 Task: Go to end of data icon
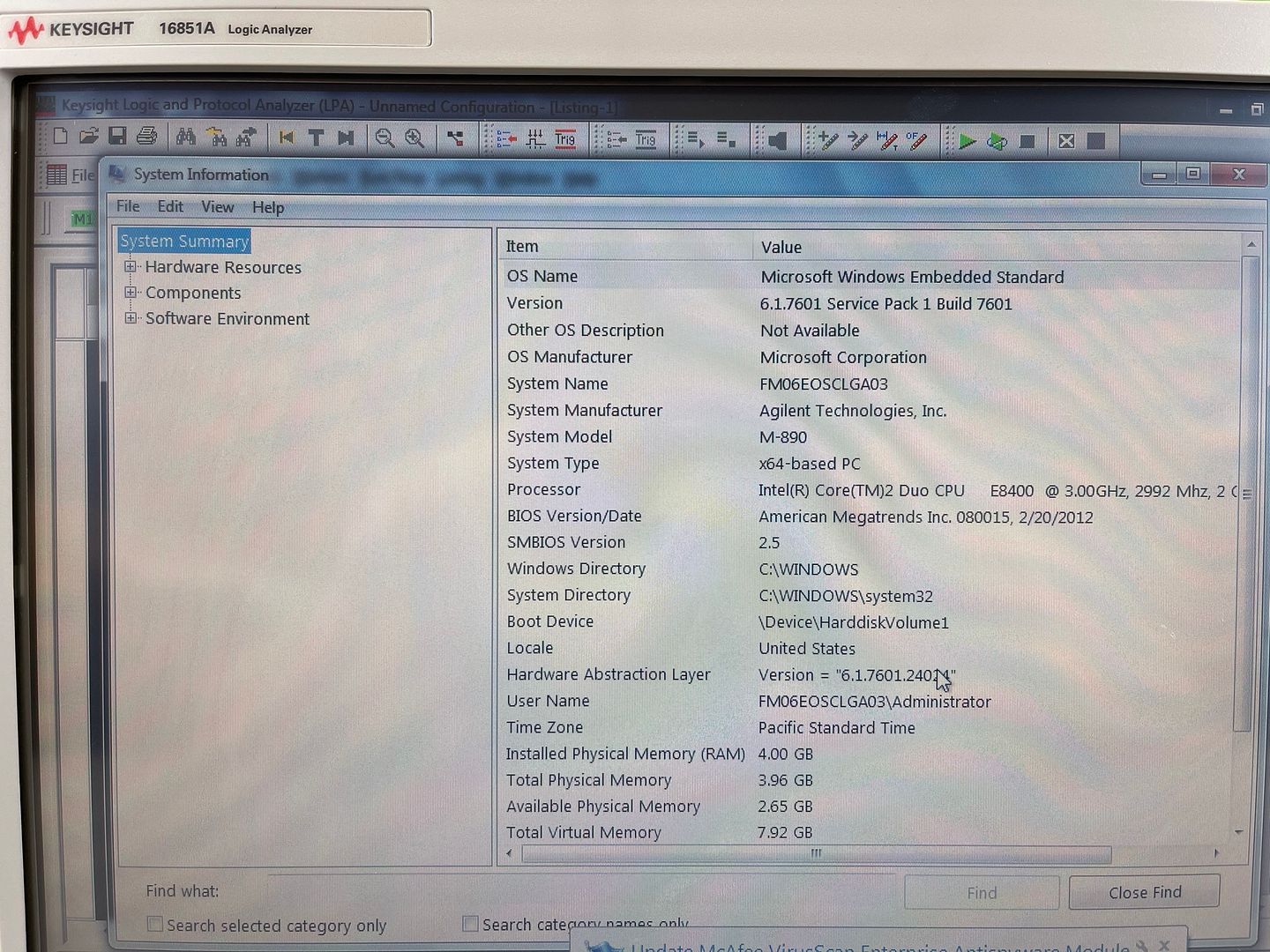pos(346,138)
